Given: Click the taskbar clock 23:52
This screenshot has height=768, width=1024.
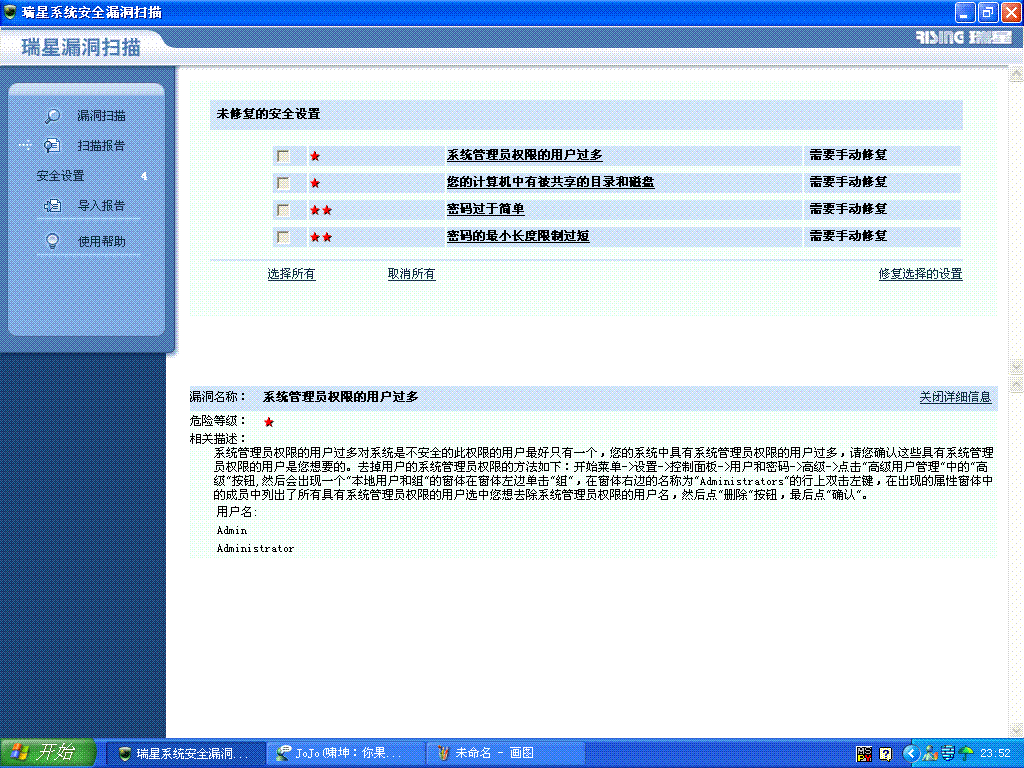Looking at the screenshot, I should (x=995, y=754).
